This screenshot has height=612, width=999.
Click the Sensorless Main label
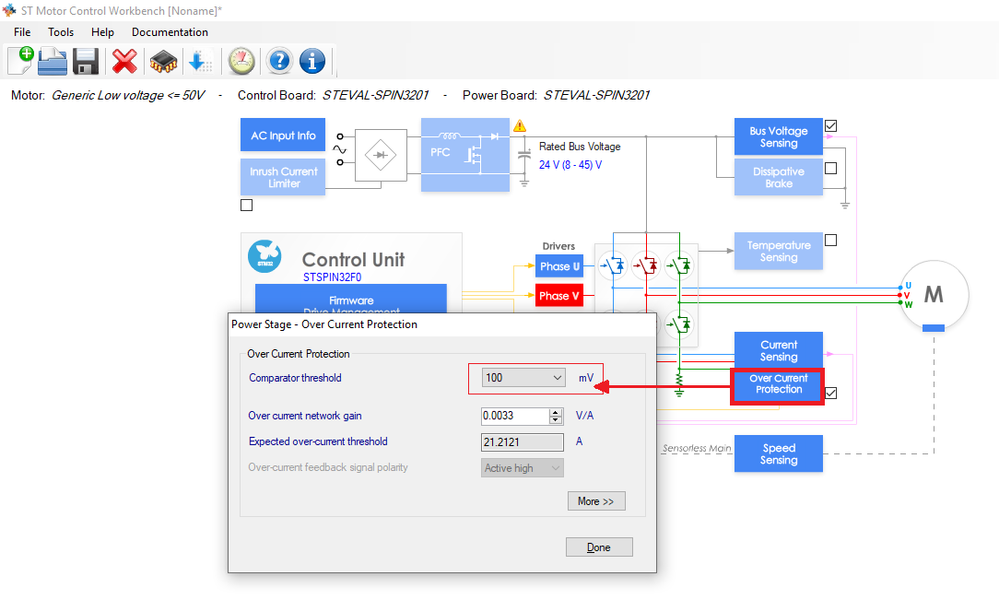pyautogui.click(x=696, y=448)
